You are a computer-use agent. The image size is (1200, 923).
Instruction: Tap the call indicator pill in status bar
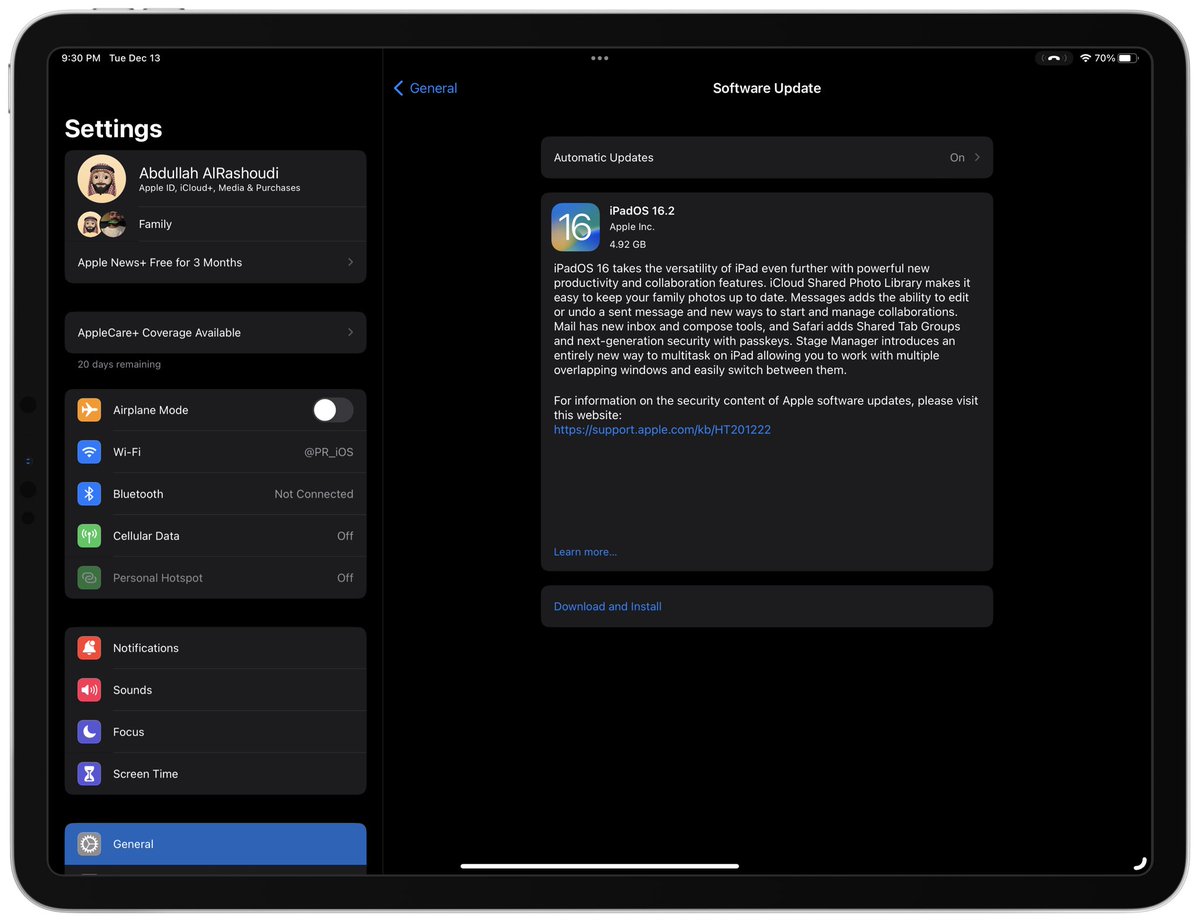pos(1054,58)
